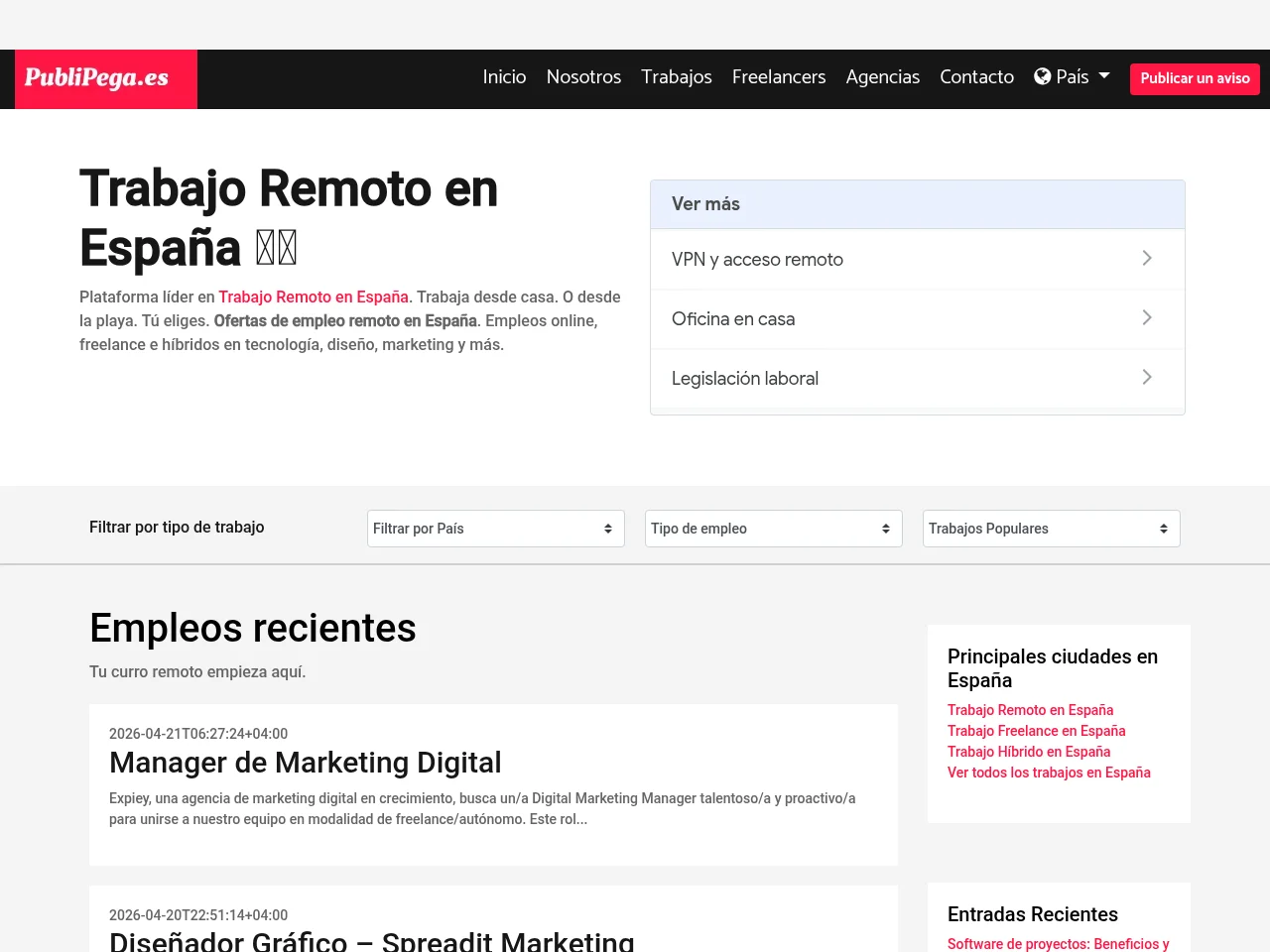Open Trabajos from the navbar
This screenshot has width=1270, height=952.
coord(677,76)
